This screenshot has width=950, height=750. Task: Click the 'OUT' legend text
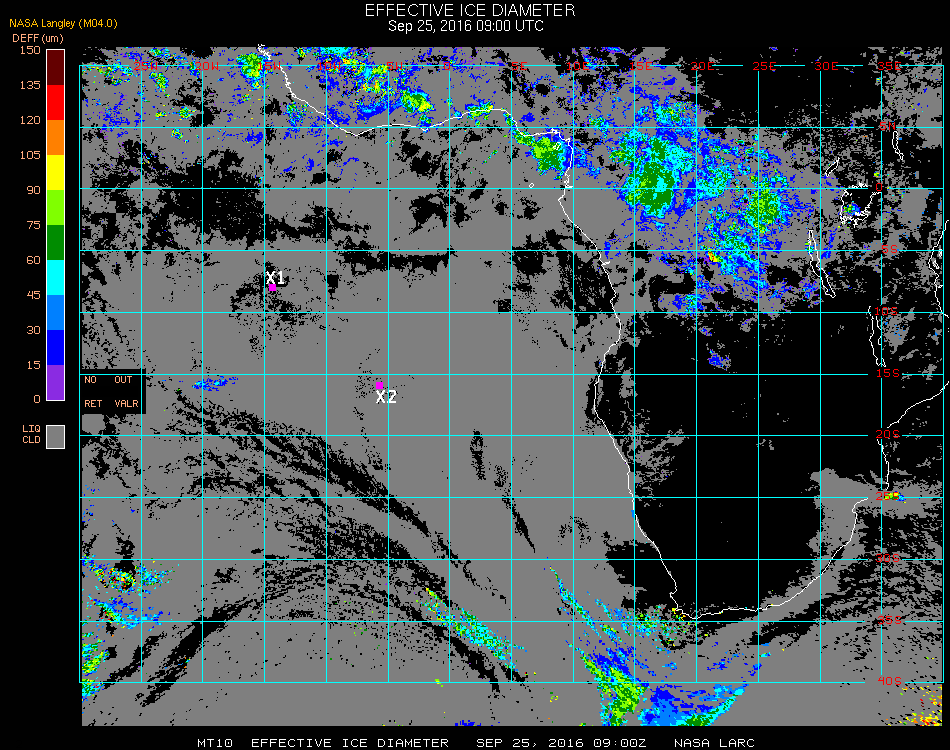point(123,380)
